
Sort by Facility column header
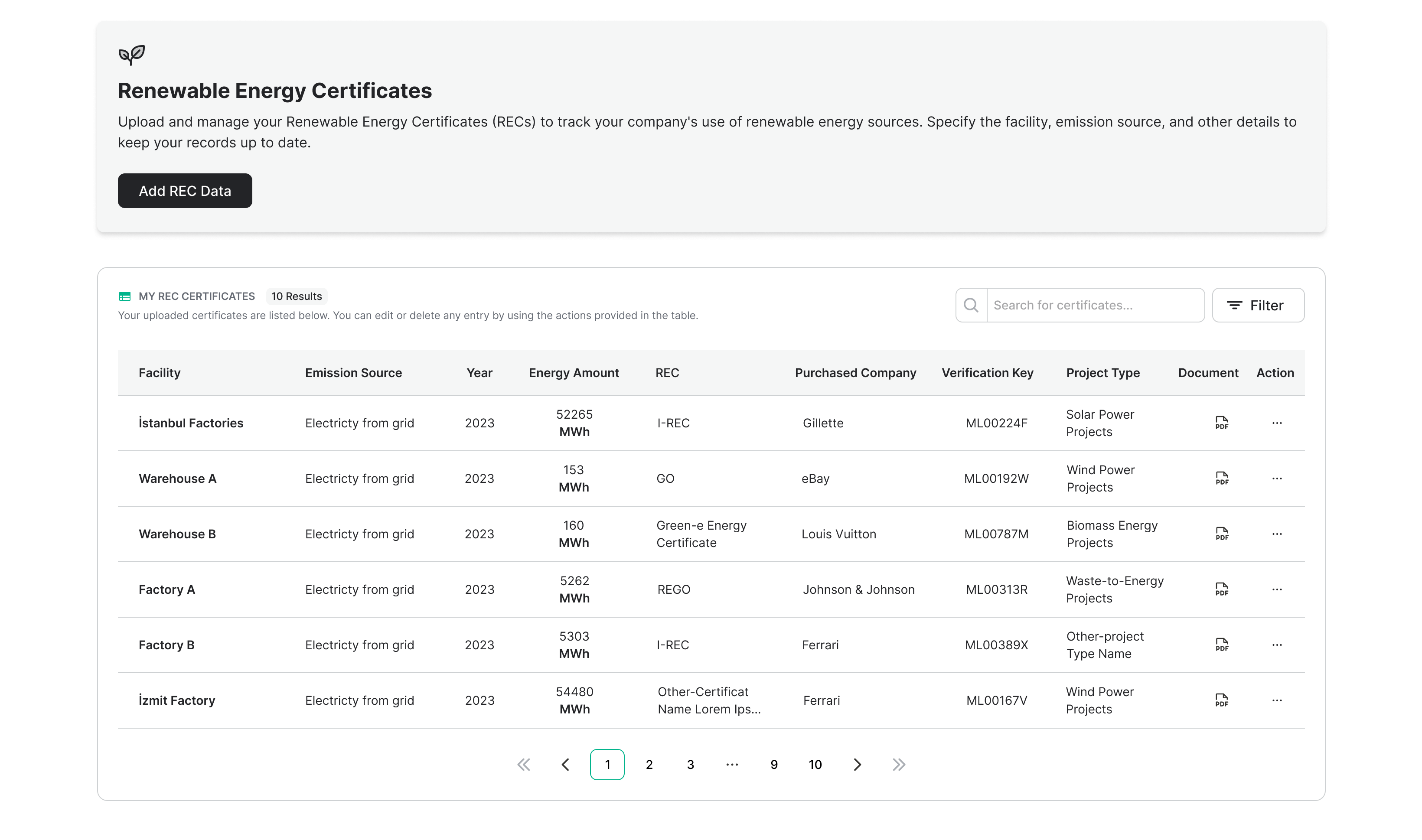tap(159, 372)
